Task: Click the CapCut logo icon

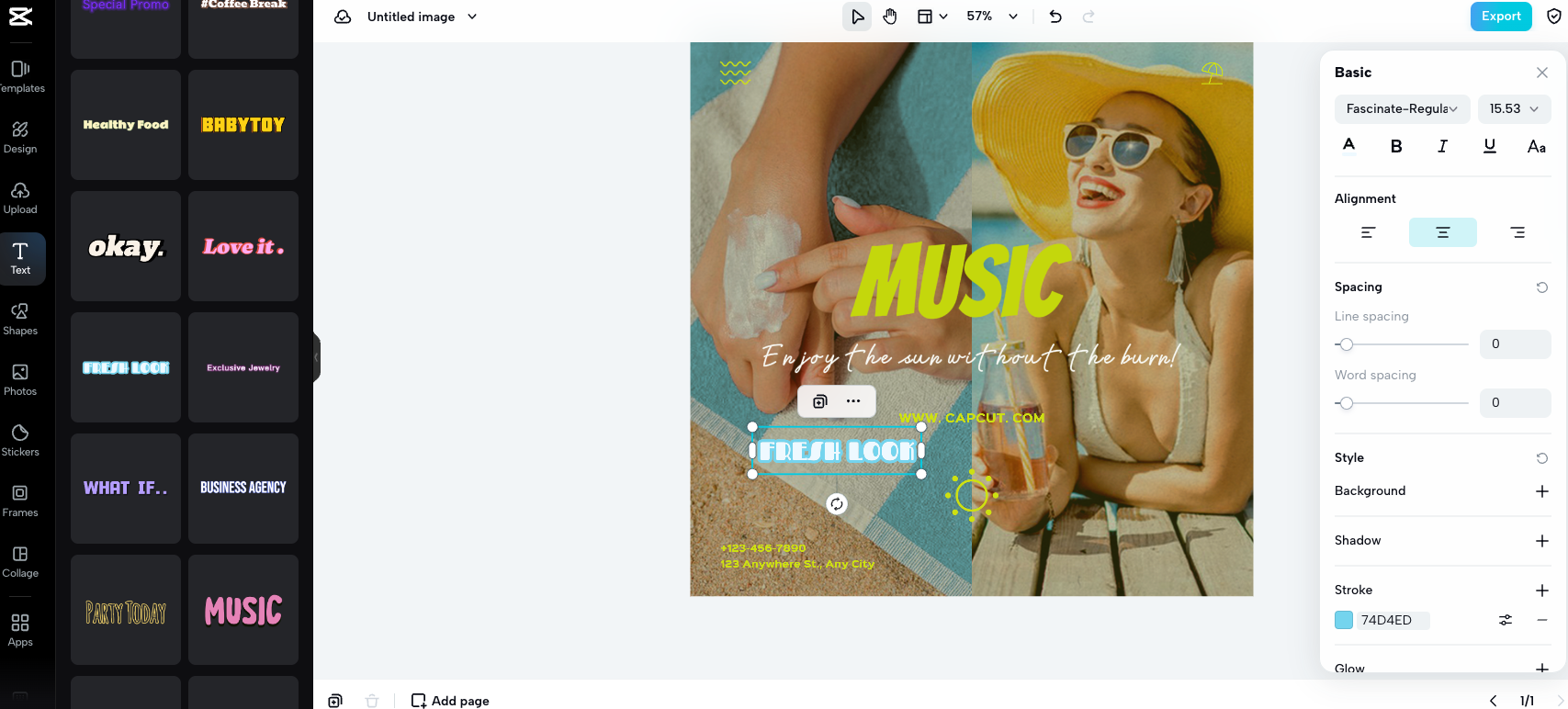Action: (20, 16)
